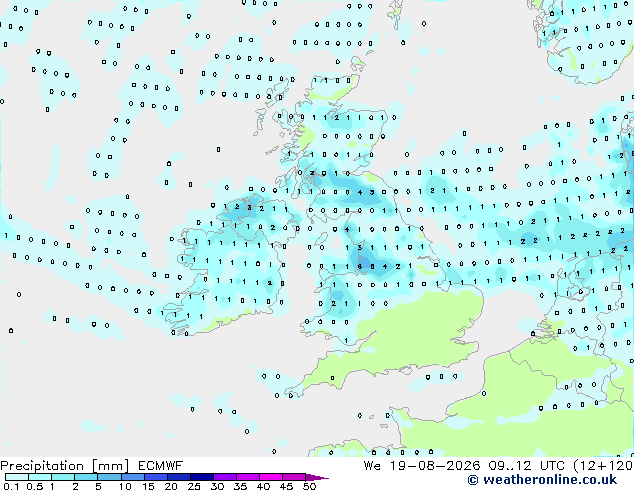Click the '10' legend scale label
This screenshot has height=490, width=634.
coord(125,486)
